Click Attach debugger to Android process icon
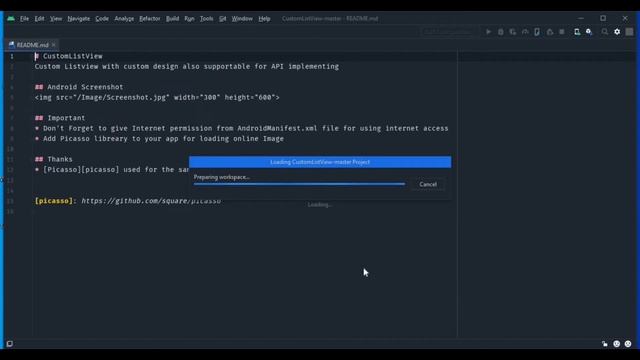Screen dimensions: 640x360 click(537, 32)
